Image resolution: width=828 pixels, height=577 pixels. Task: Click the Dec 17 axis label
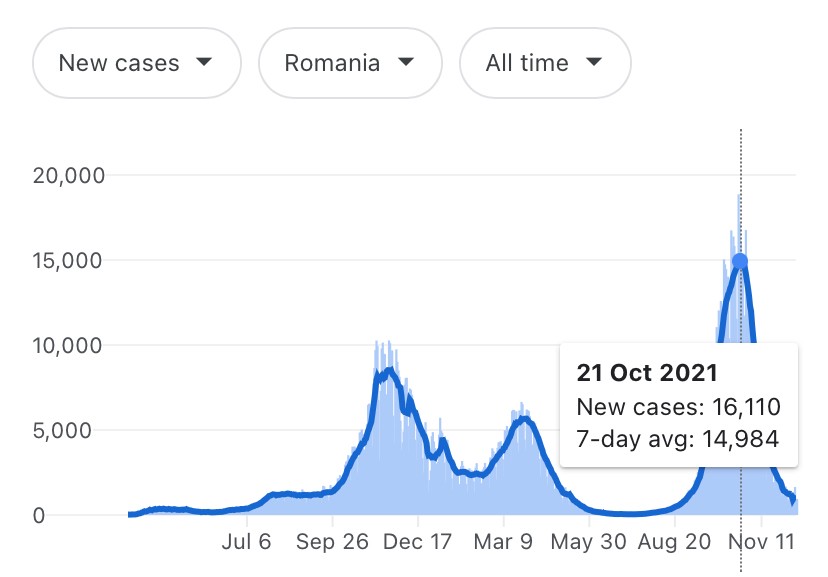(417, 542)
